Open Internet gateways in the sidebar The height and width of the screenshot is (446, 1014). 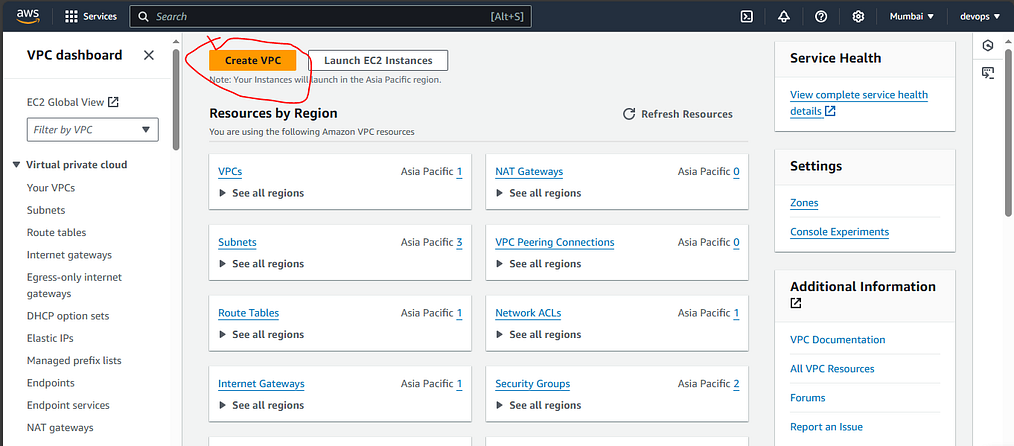tap(69, 255)
